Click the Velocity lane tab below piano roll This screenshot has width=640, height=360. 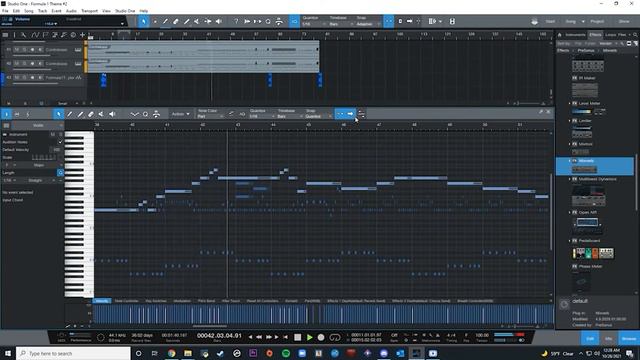tap(102, 301)
